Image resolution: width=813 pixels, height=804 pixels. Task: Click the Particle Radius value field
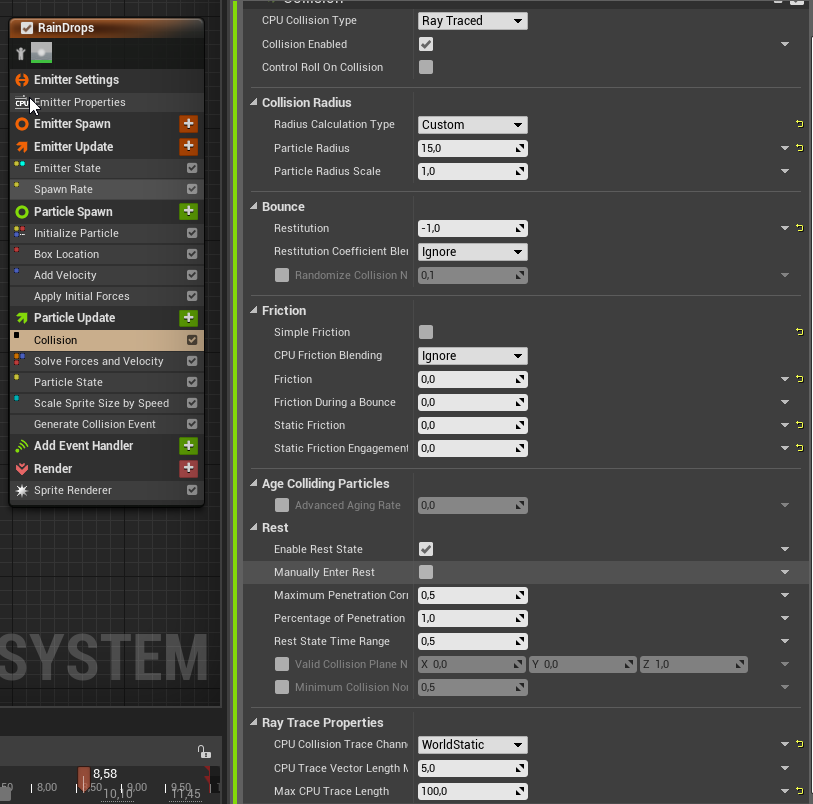pyautogui.click(x=472, y=148)
